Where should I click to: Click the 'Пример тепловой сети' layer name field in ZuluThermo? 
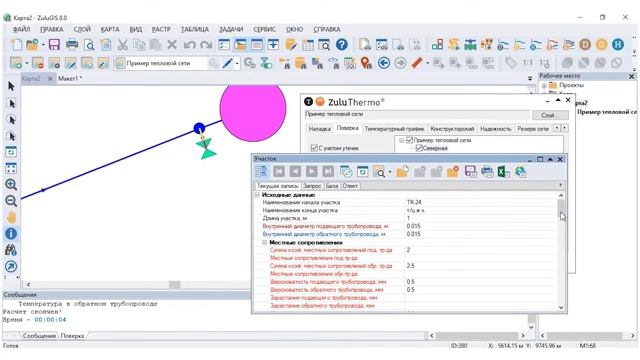tap(417, 114)
